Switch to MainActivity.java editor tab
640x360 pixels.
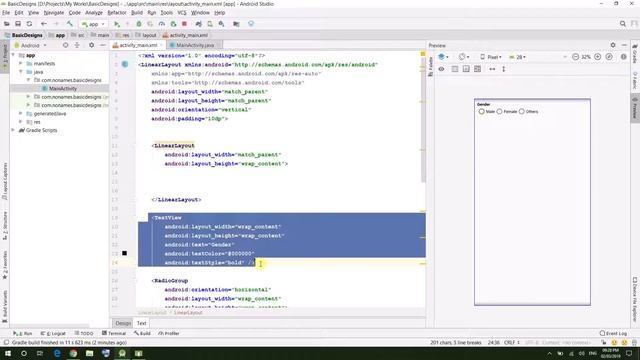195,45
